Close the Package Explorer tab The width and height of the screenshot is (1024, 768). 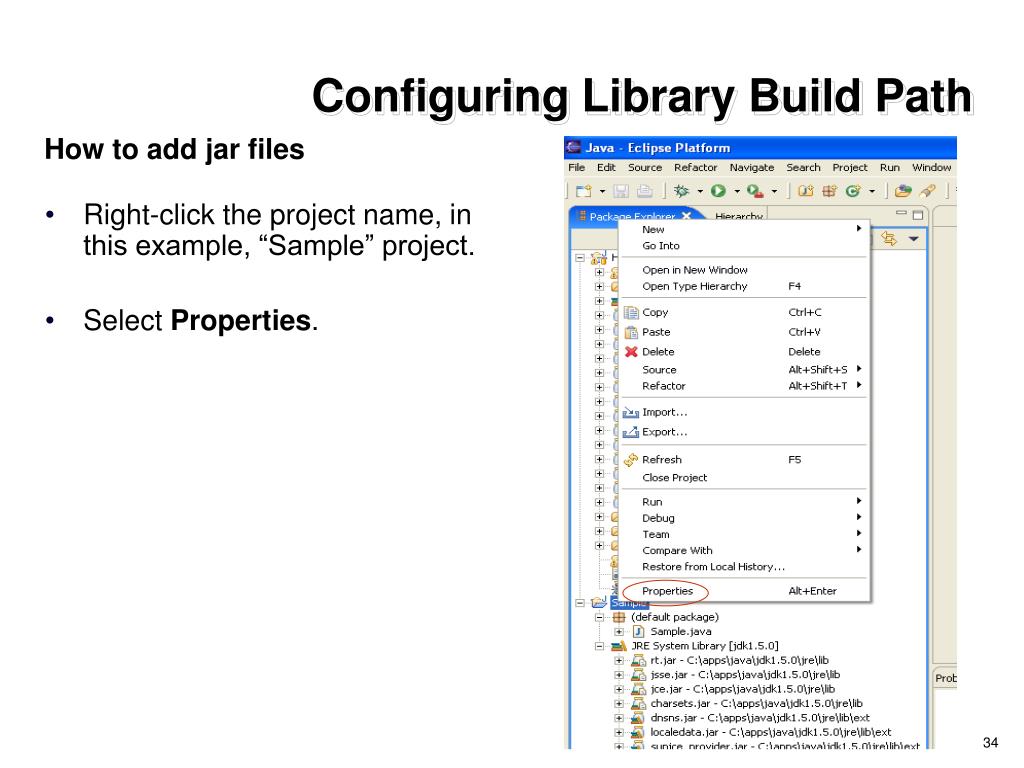[686, 216]
